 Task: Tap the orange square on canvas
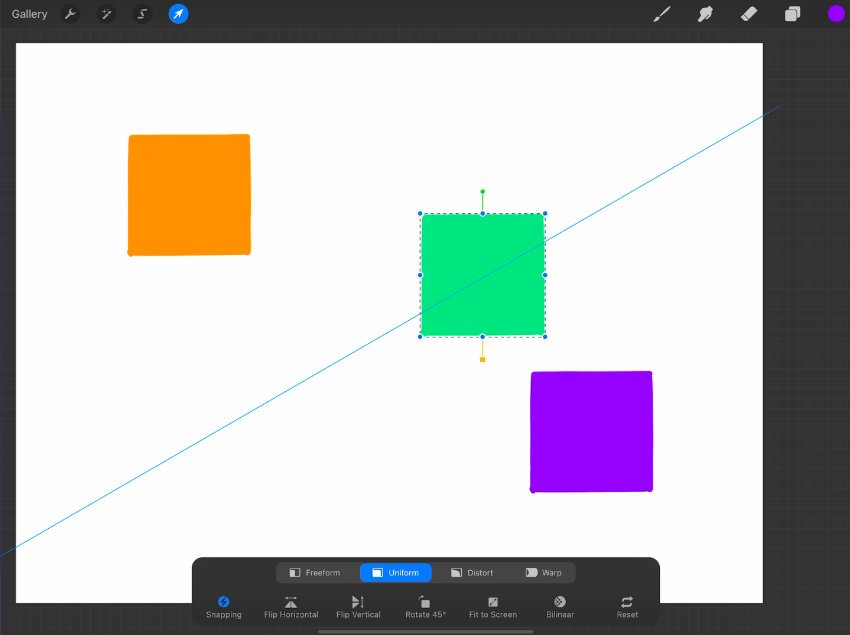189,195
